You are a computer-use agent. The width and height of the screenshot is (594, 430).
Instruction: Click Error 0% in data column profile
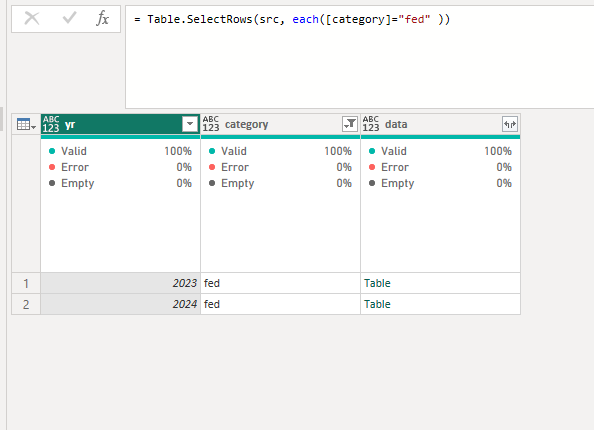(440, 167)
